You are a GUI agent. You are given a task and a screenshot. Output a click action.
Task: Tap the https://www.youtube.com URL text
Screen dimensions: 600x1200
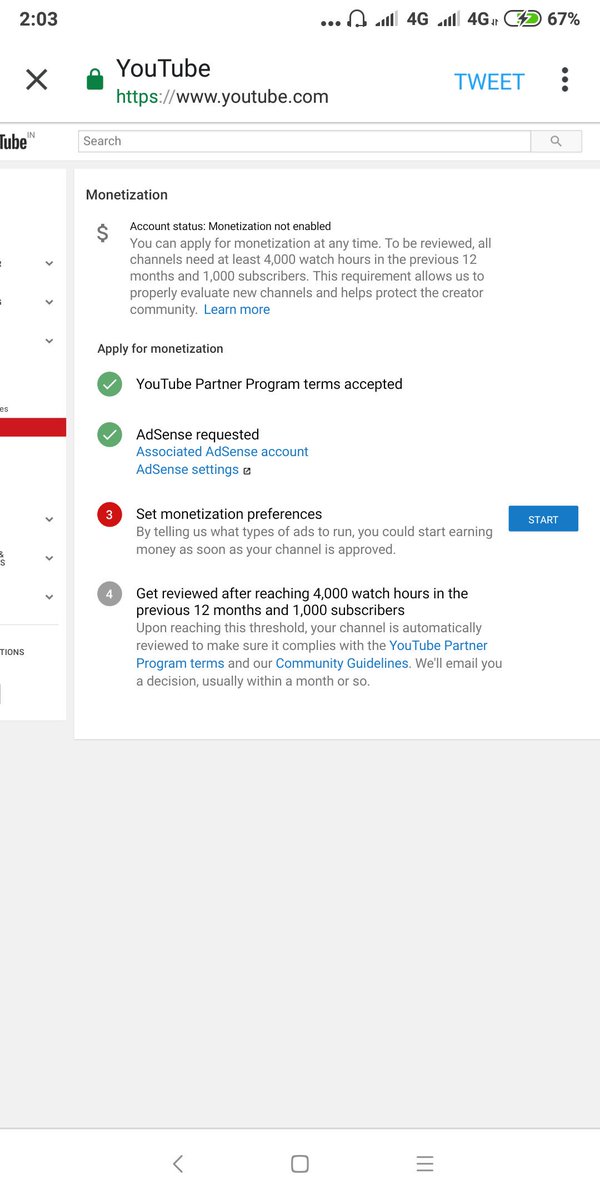222,97
